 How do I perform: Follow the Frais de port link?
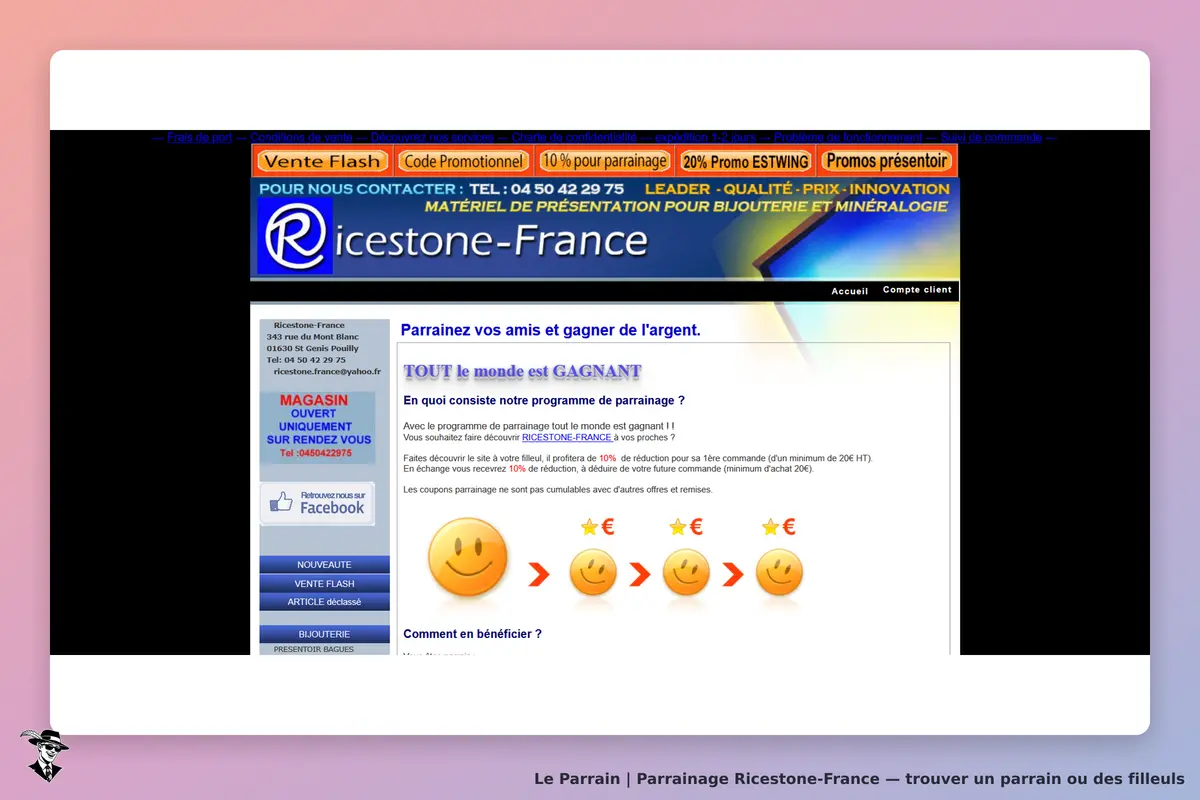pos(200,138)
